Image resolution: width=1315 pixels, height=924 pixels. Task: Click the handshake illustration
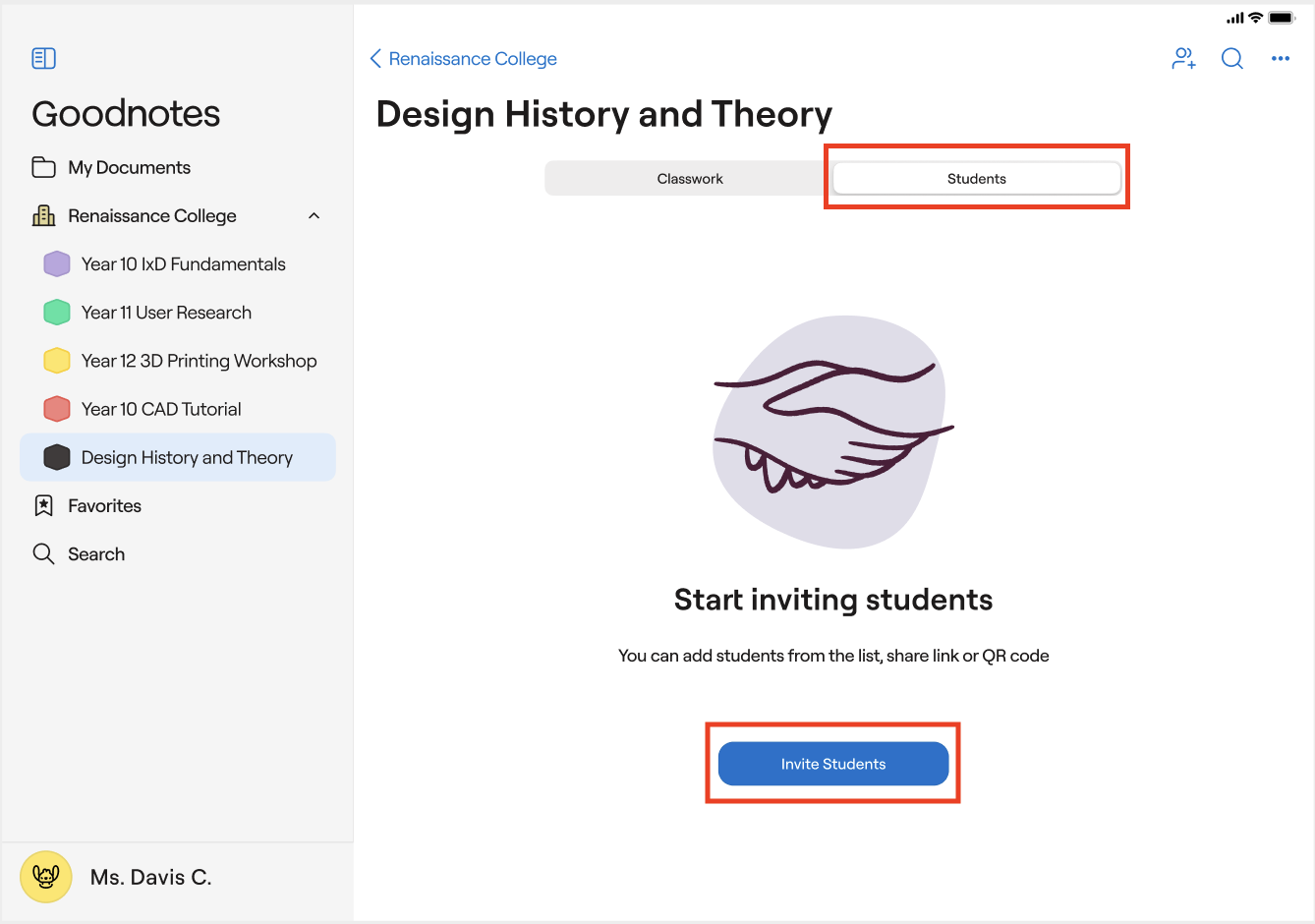tap(831, 431)
